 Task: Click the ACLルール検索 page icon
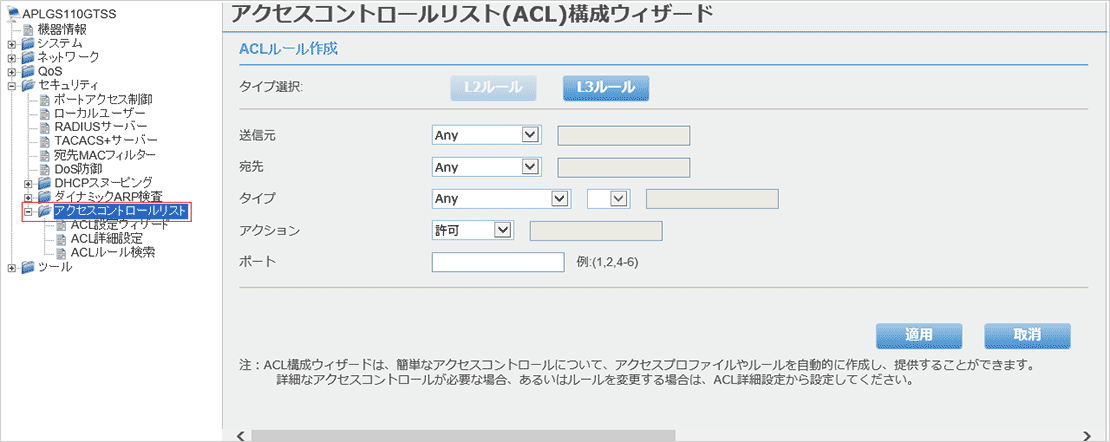click(x=61, y=253)
